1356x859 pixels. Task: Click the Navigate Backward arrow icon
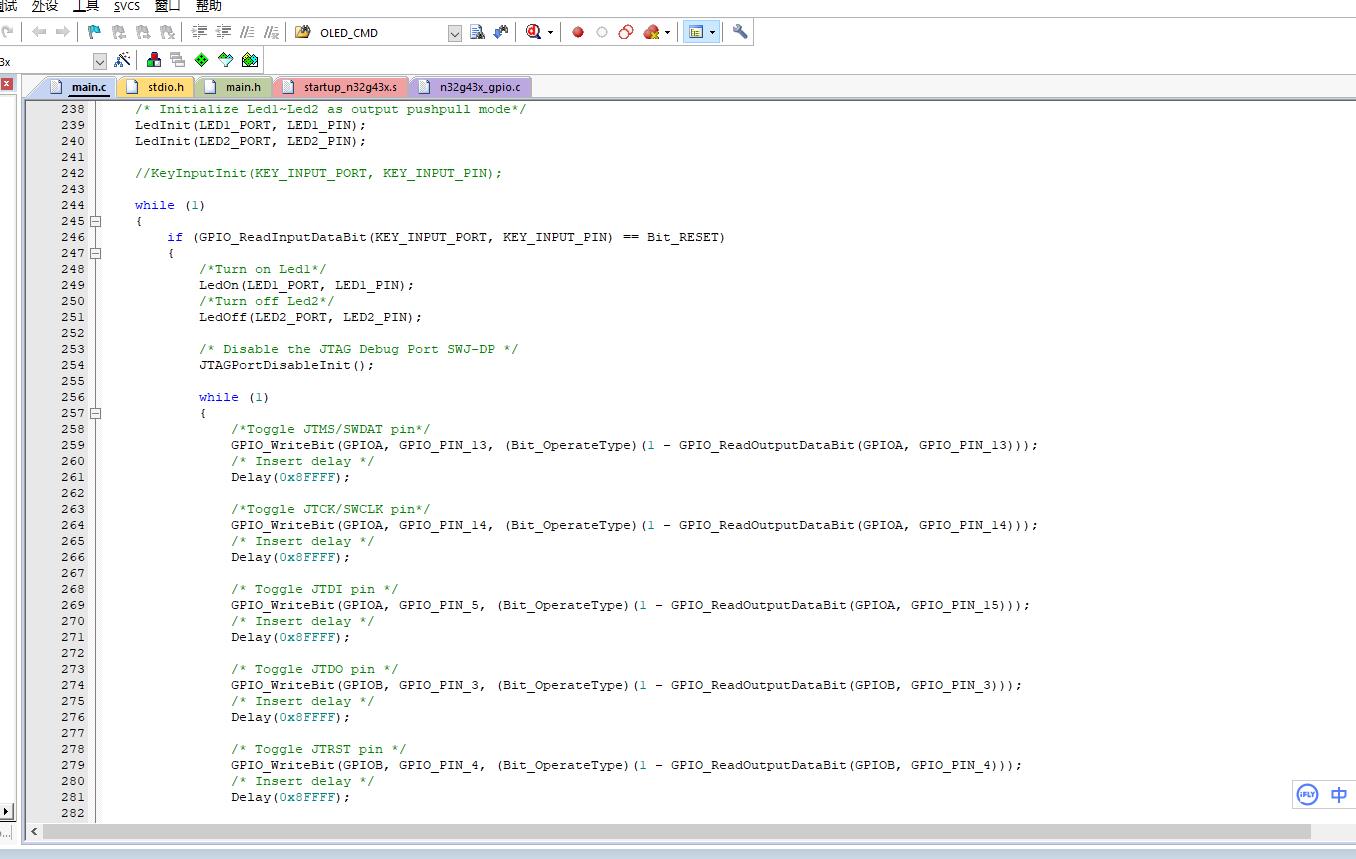pos(40,32)
